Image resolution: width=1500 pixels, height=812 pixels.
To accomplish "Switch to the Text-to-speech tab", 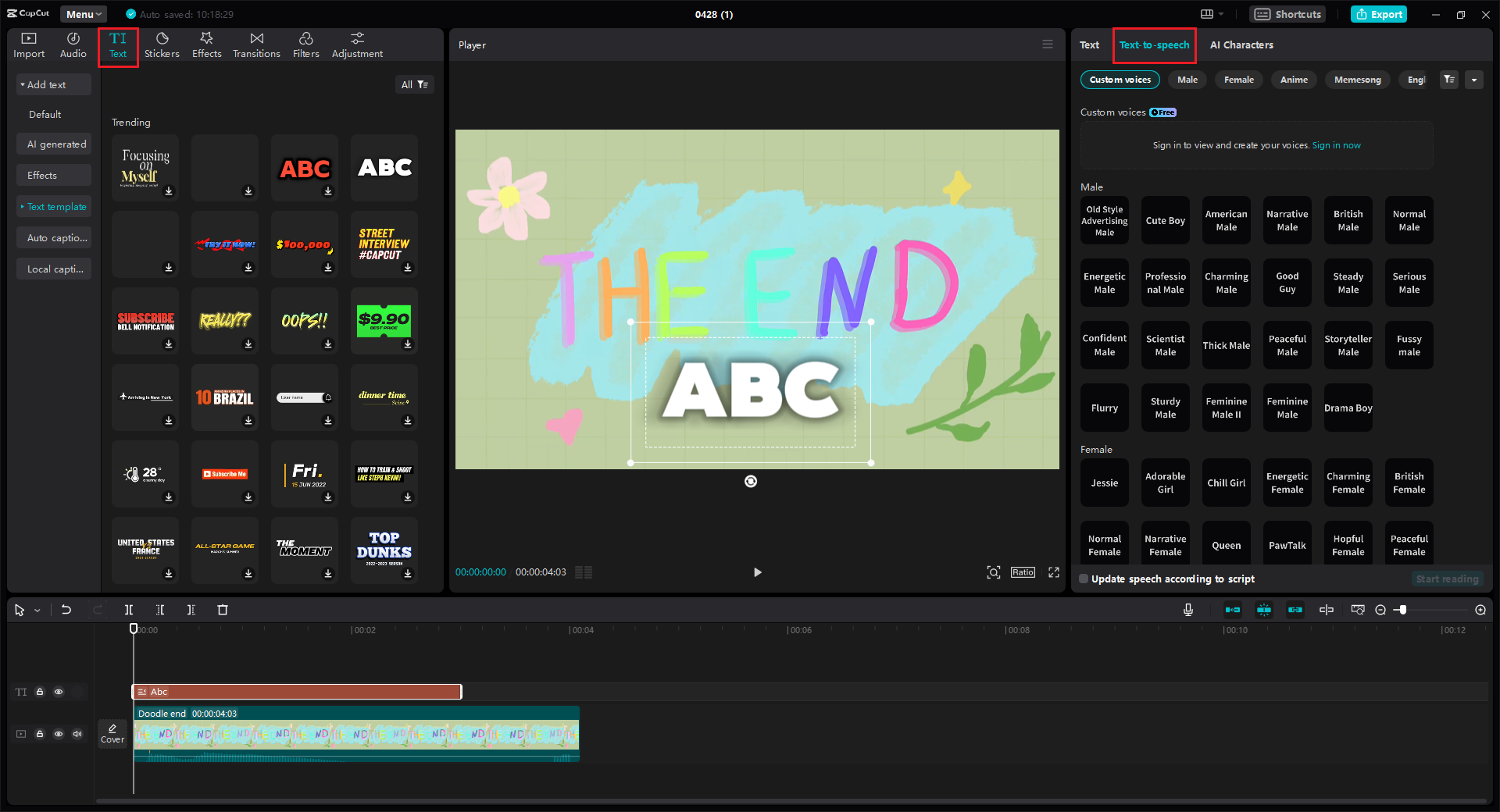I will [x=1154, y=45].
